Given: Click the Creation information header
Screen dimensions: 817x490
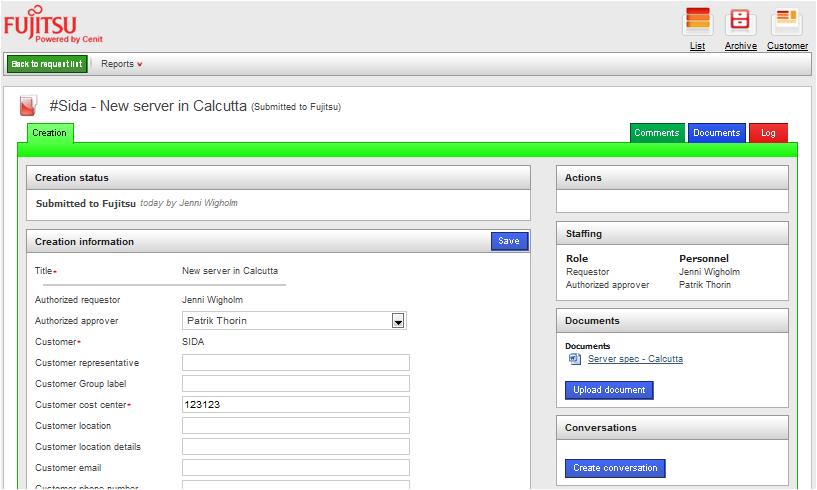Looking at the screenshot, I should point(278,241).
